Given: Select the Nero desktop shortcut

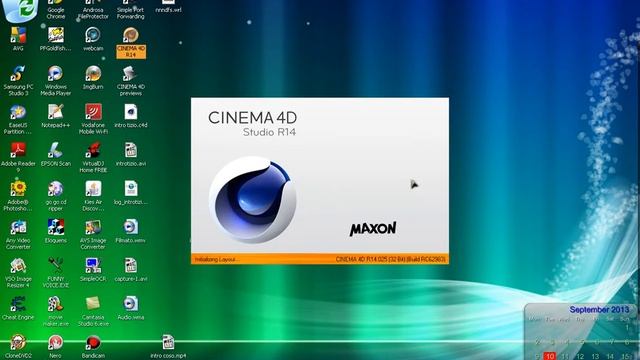Looking at the screenshot, I should (x=56, y=347).
